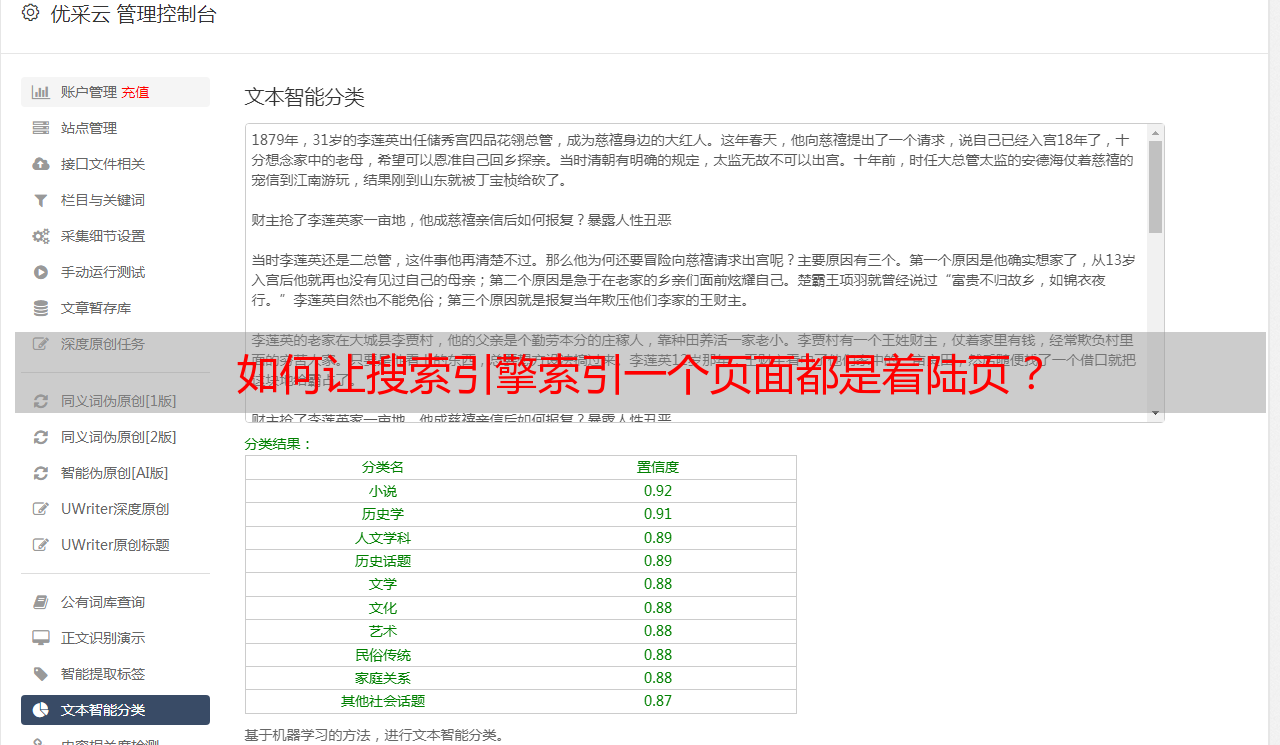
Task: Click the tag icon for 智能提取标签
Action: (x=41, y=674)
